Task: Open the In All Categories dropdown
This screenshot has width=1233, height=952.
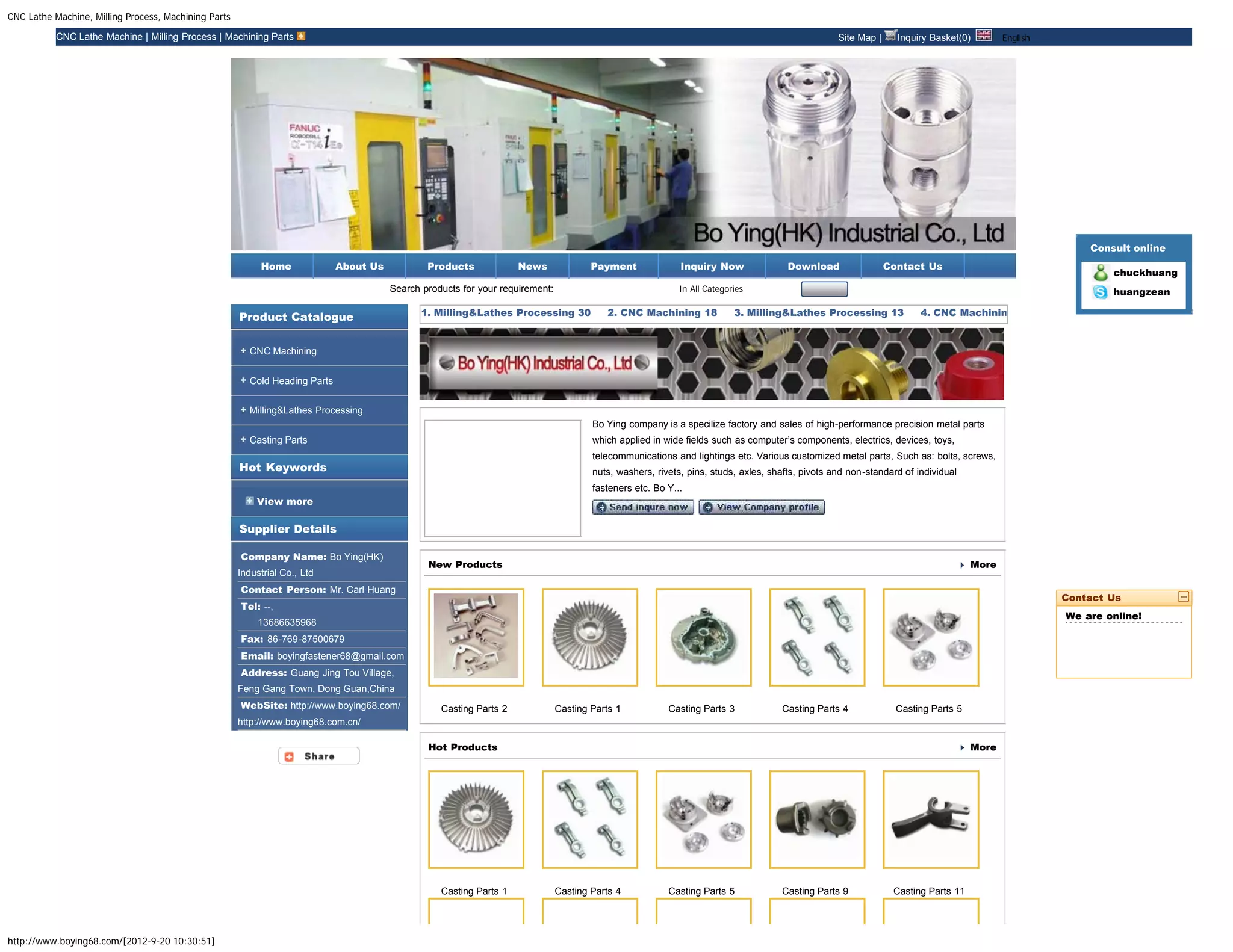Action: pyautogui.click(x=710, y=289)
